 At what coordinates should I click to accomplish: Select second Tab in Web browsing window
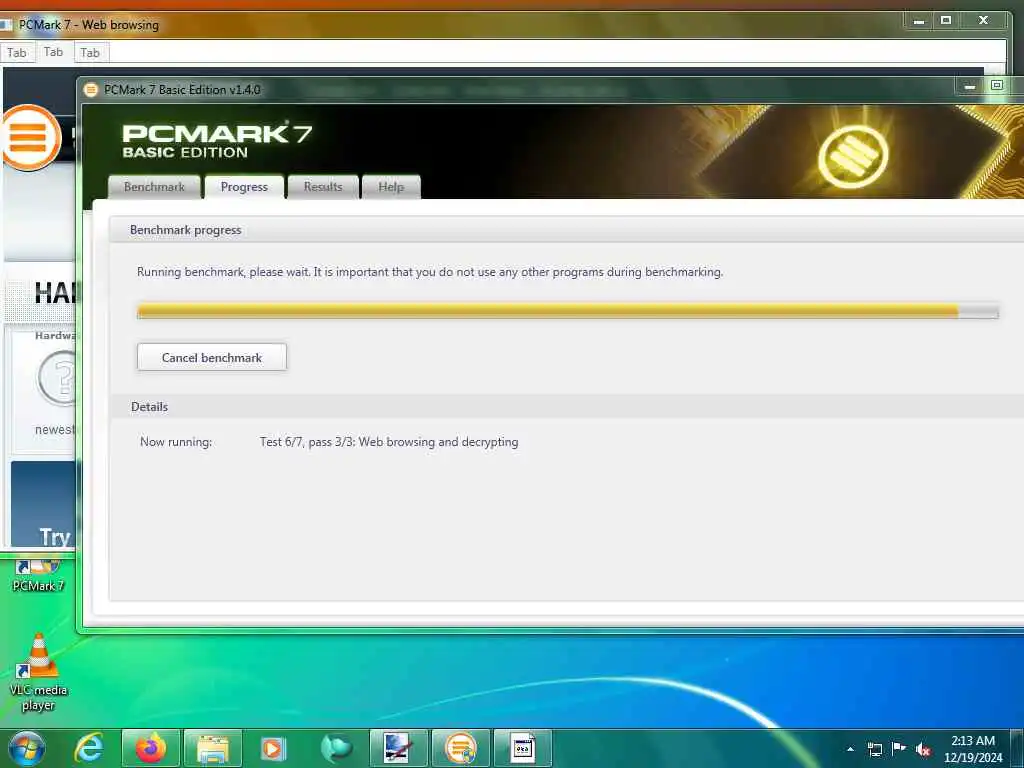click(x=54, y=52)
